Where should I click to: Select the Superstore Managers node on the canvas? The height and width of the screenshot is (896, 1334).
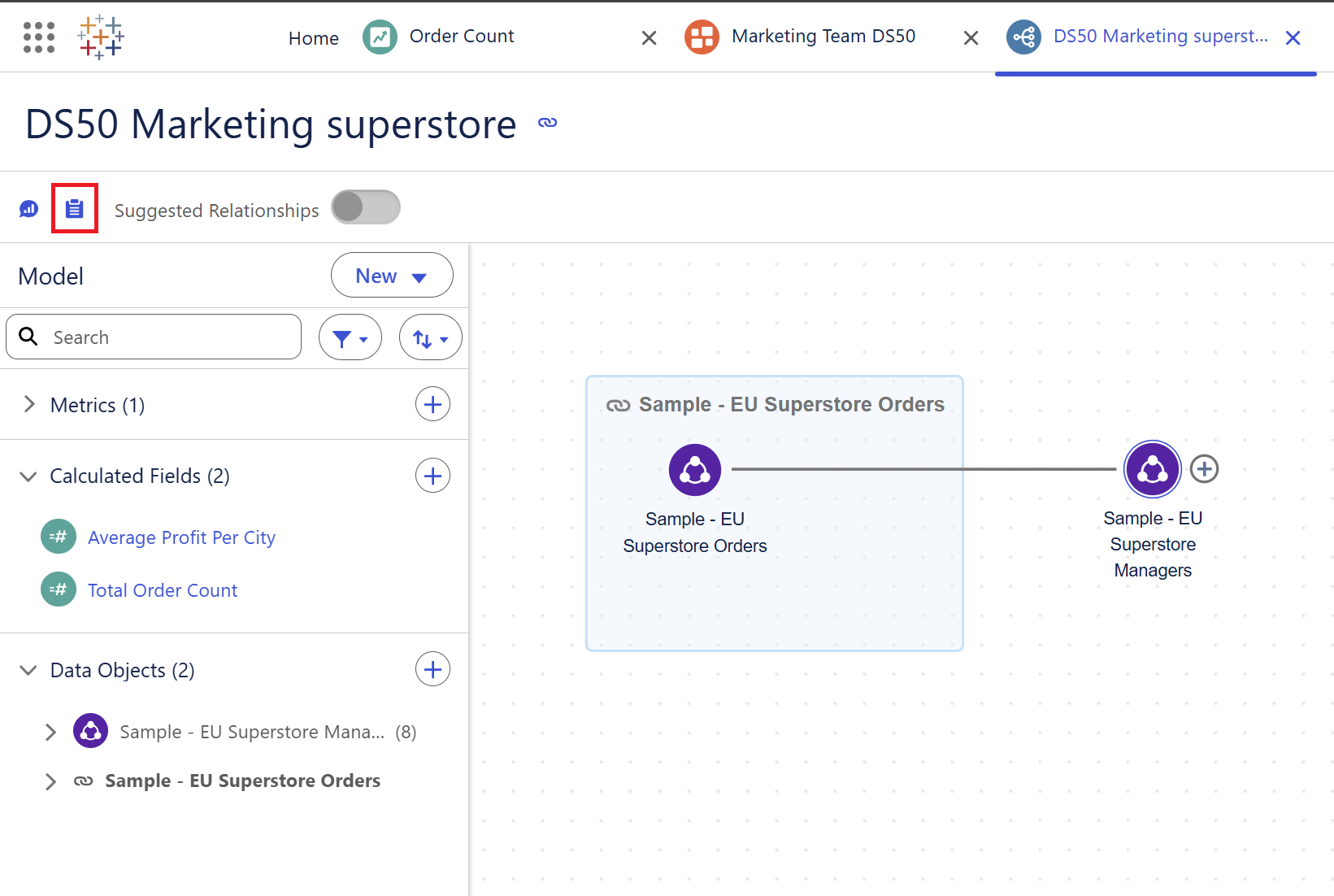click(1153, 469)
